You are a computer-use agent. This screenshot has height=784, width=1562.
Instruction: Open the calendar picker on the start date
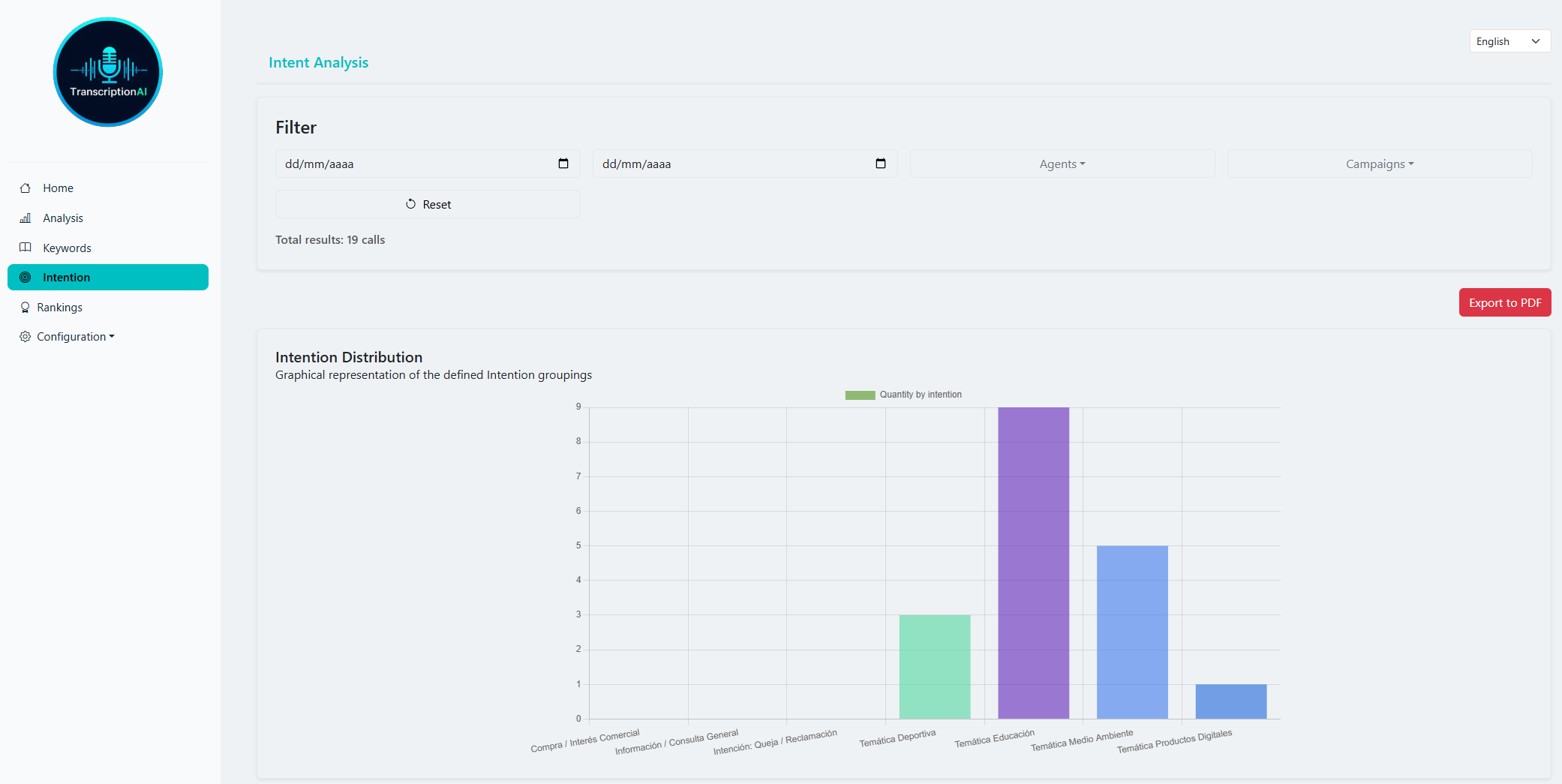click(x=563, y=163)
